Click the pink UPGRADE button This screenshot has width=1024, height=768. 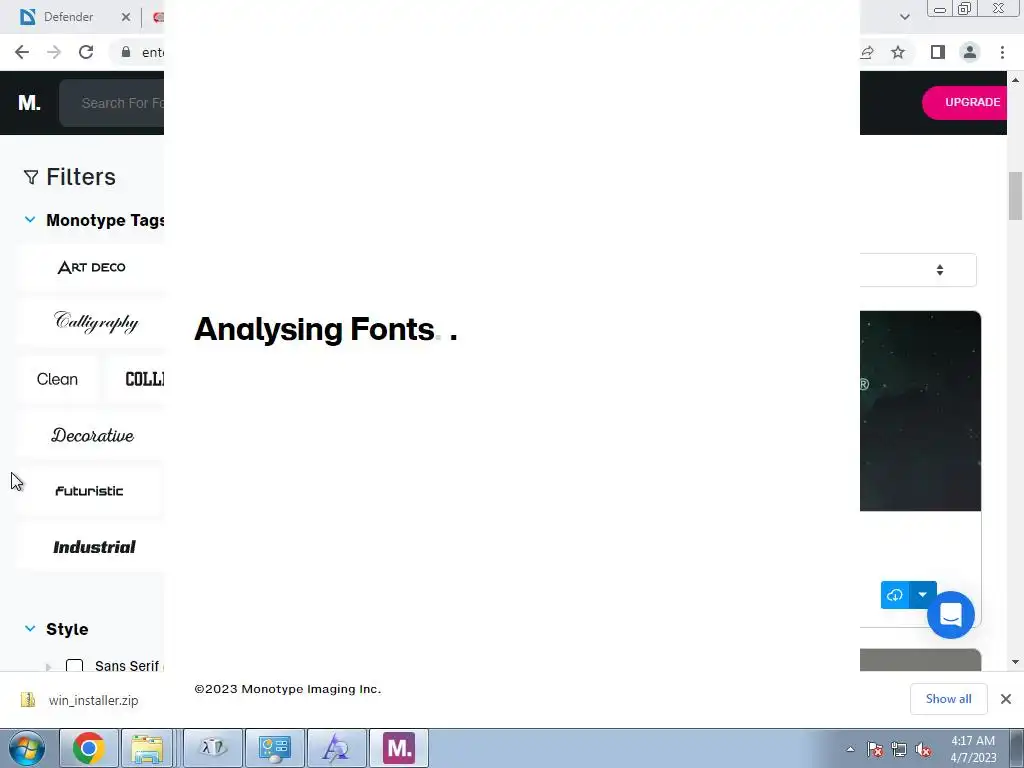point(965,103)
